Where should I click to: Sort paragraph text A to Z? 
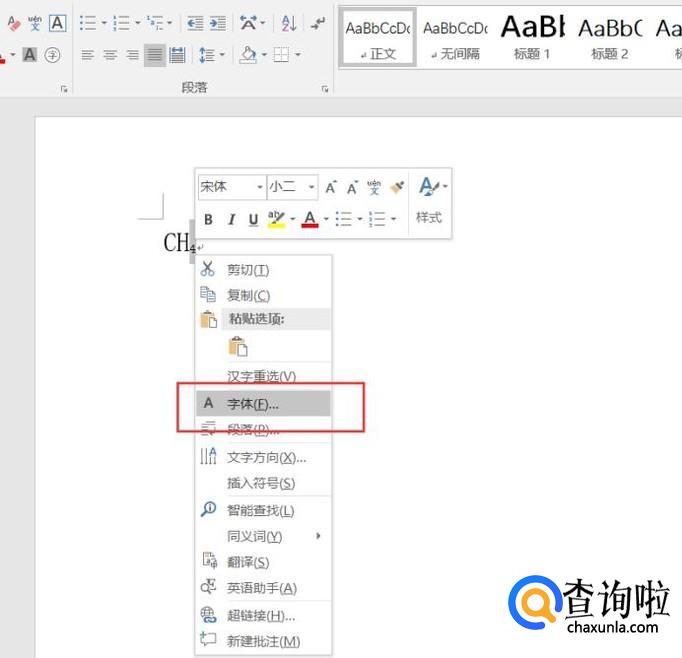[x=289, y=23]
